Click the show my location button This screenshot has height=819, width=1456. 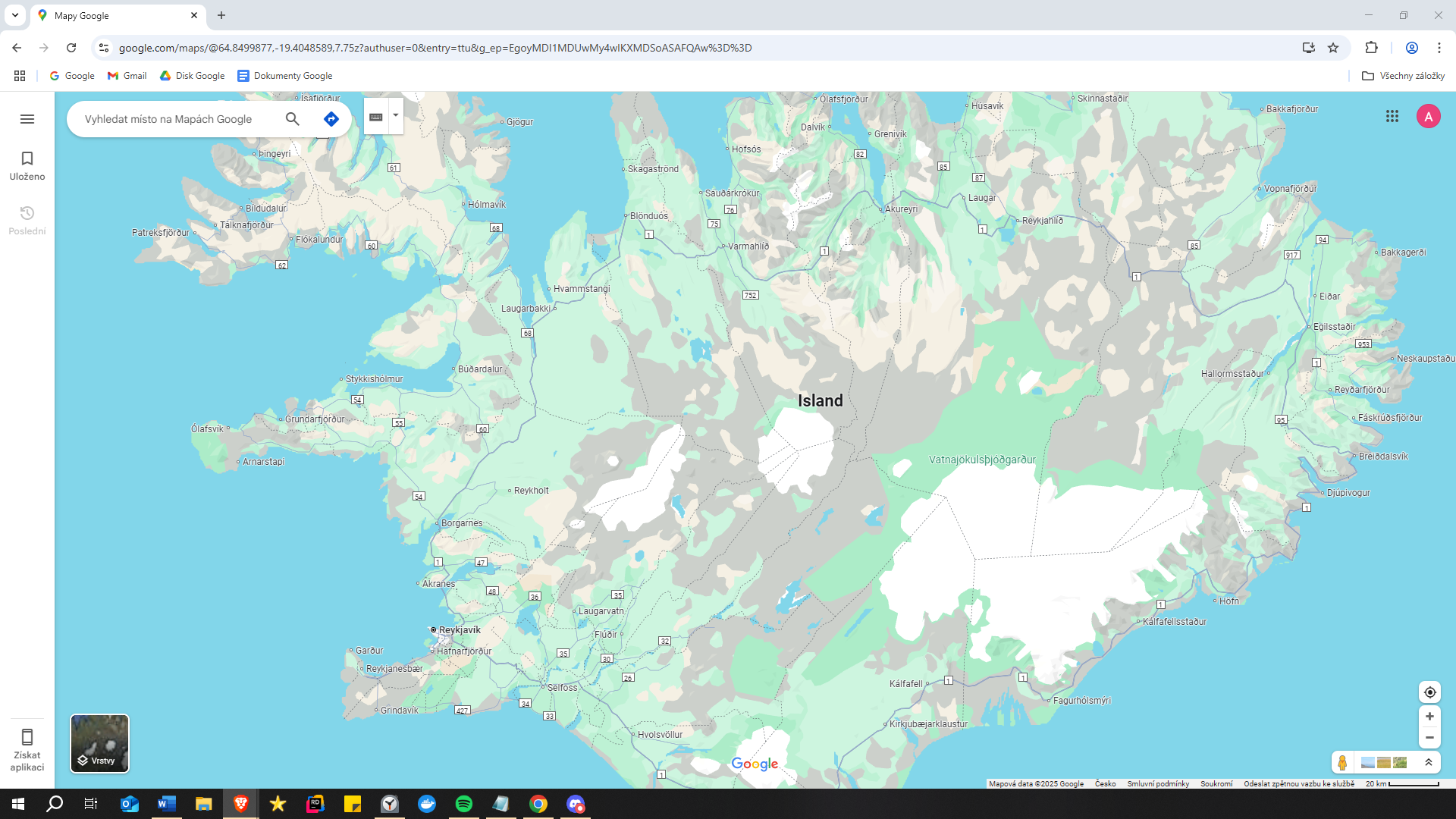point(1429,692)
